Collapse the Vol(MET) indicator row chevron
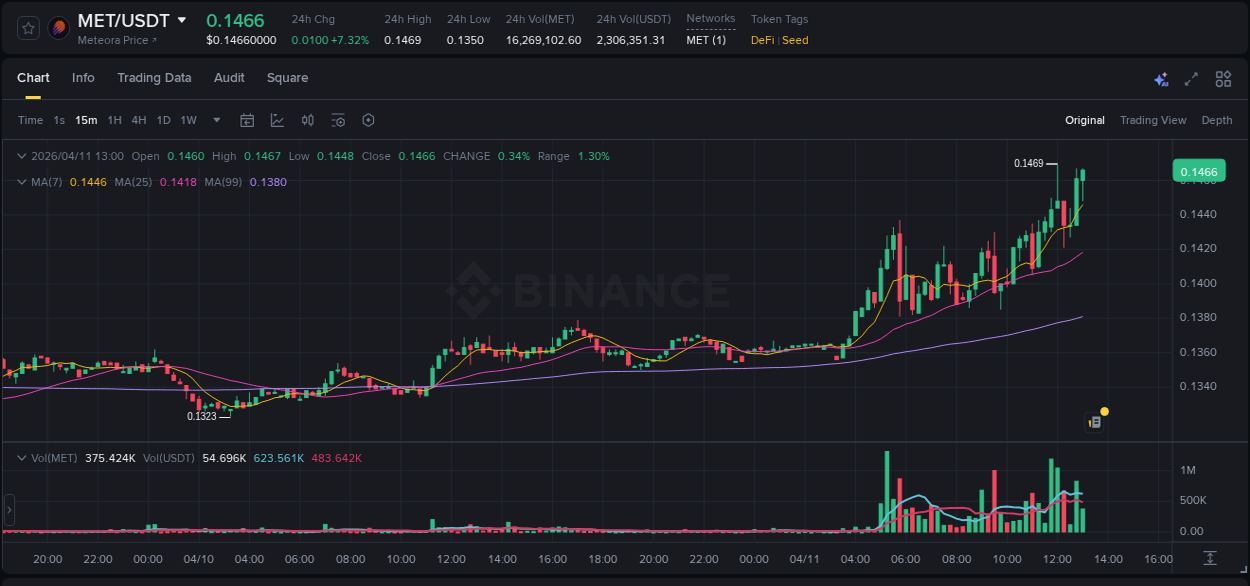1250x586 pixels. [22, 458]
